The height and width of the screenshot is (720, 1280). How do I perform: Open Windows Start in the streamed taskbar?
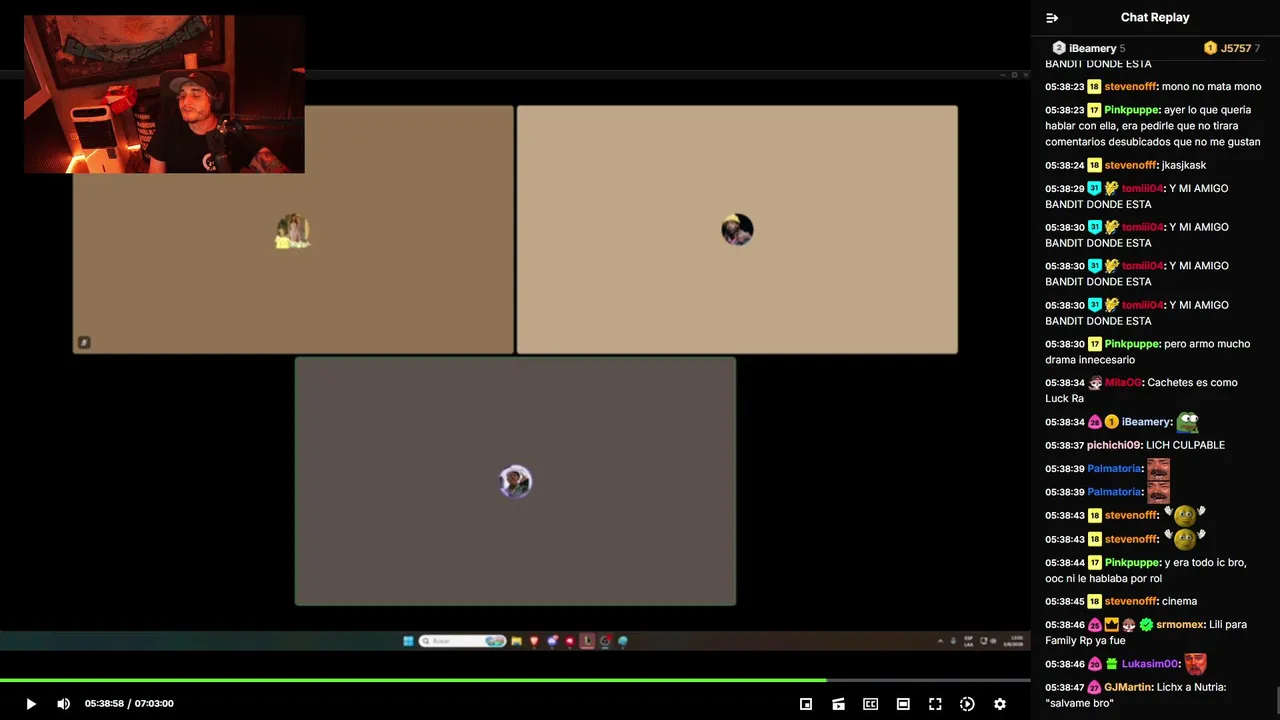click(x=408, y=641)
